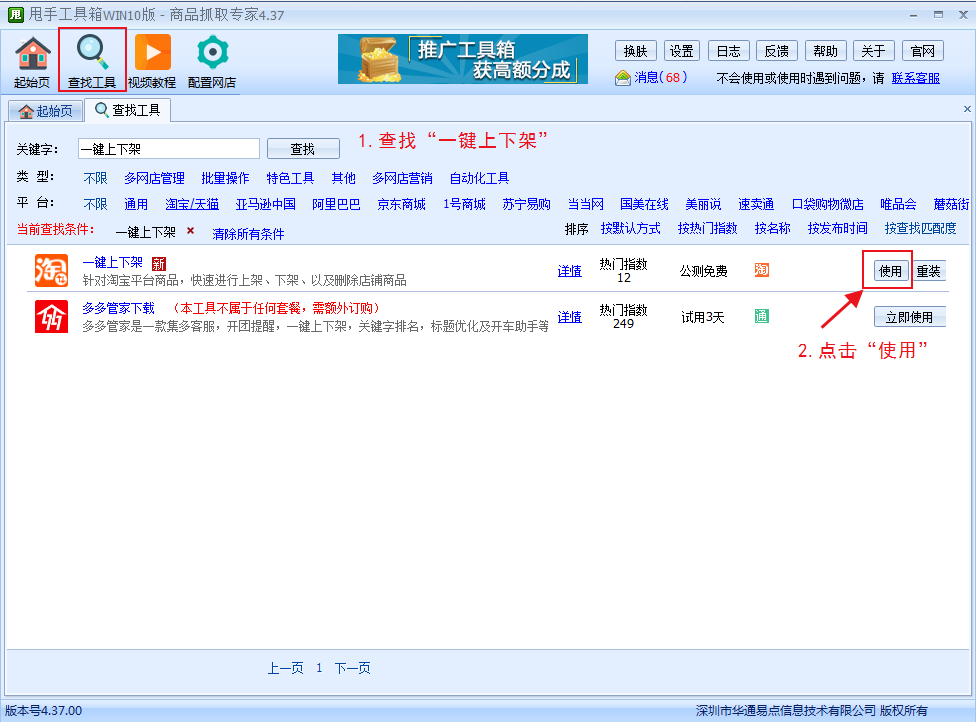Screen dimensions: 976x722
Task: Focus the 关键字 keyword input field
Action: coord(169,149)
